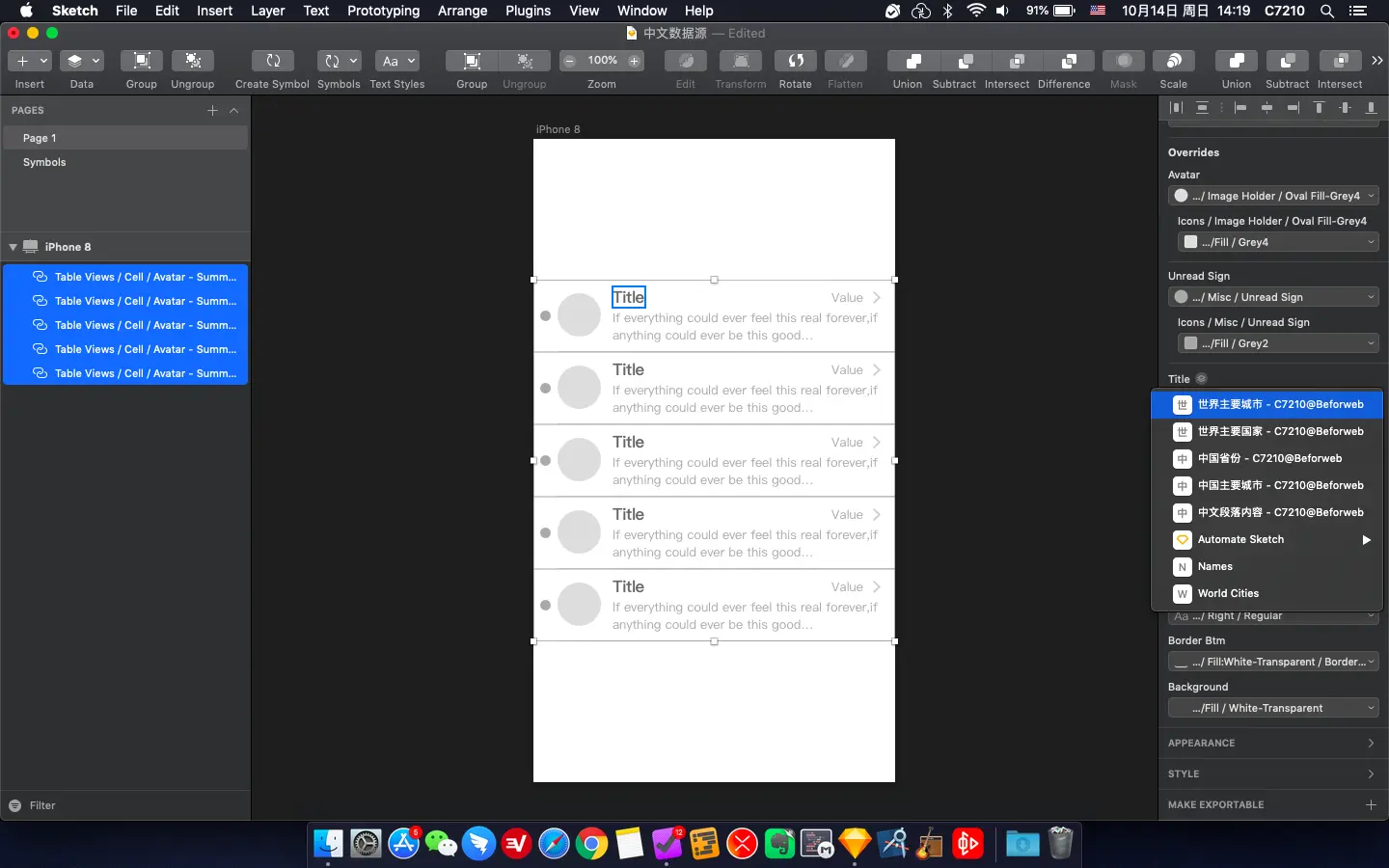Align selection to left edge
The width and height of the screenshot is (1389, 868).
[1240, 108]
